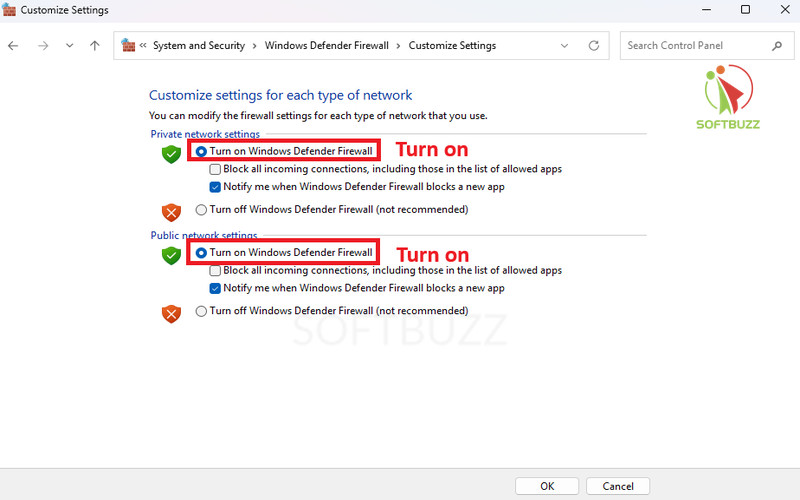Click green shield icon in Private settings
The image size is (800, 500).
(171, 154)
